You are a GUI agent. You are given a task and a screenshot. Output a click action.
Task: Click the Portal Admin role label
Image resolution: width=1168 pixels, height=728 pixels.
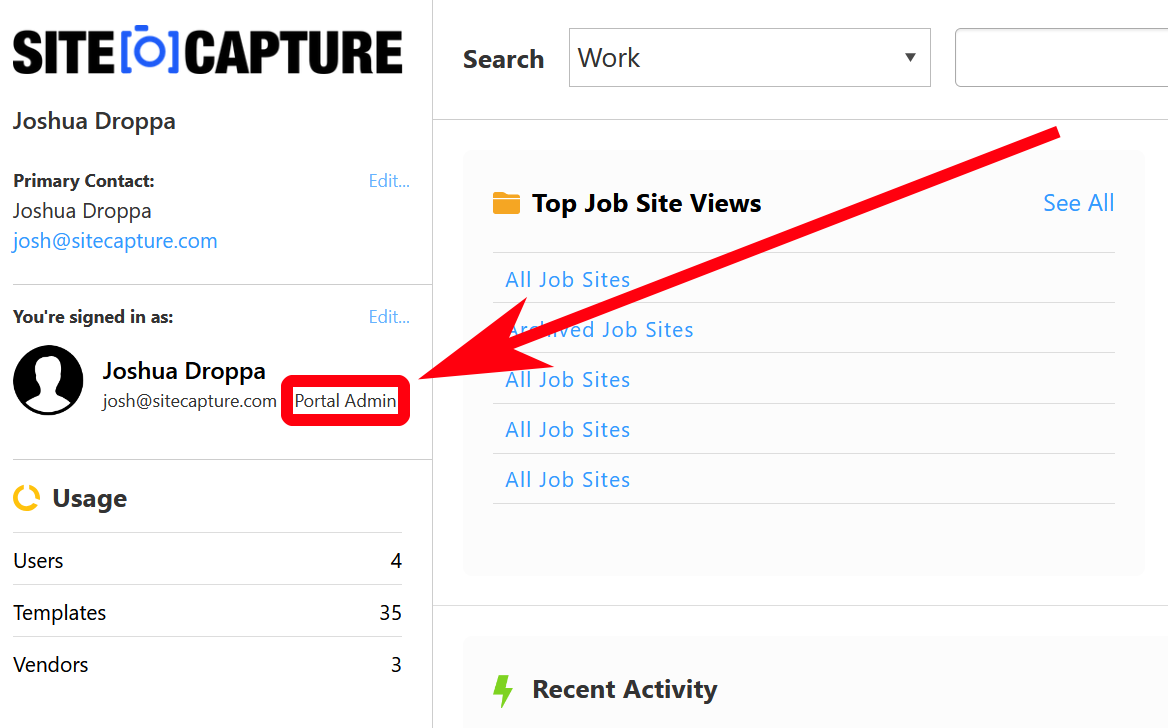[345, 401]
